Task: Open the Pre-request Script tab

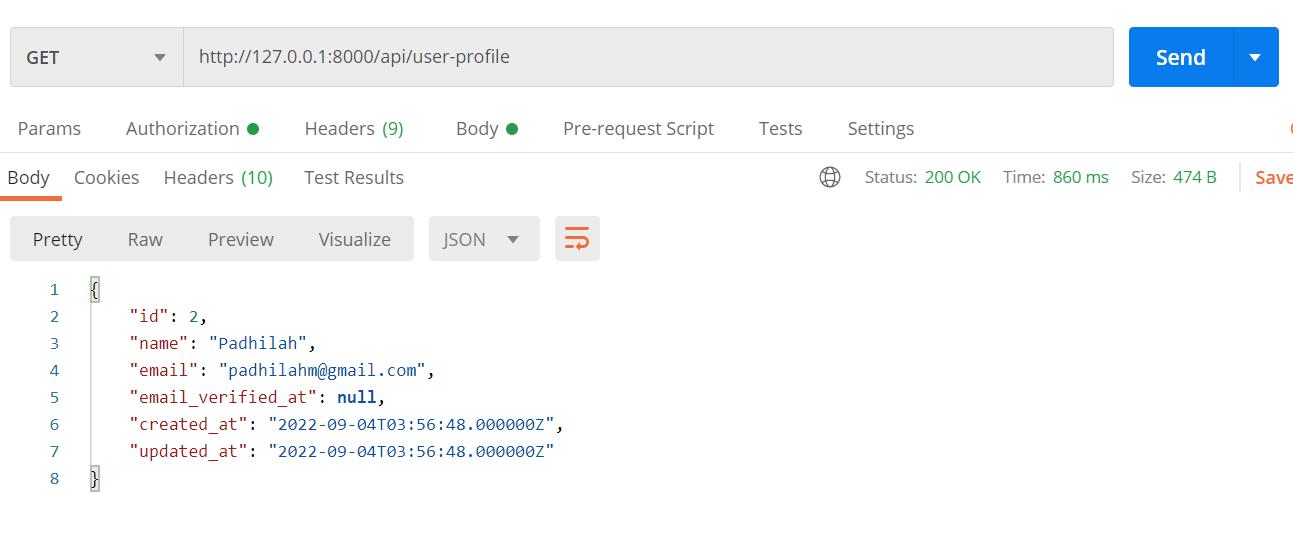Action: tap(638, 128)
